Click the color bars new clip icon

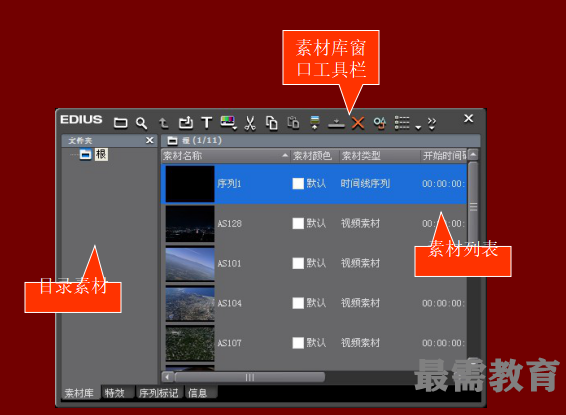pyautogui.click(x=228, y=122)
